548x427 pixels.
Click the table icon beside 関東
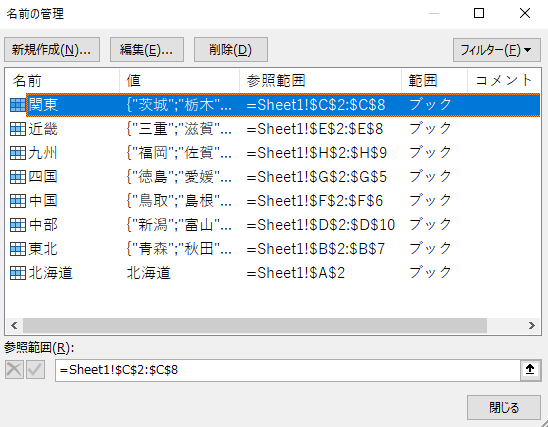click(x=17, y=105)
